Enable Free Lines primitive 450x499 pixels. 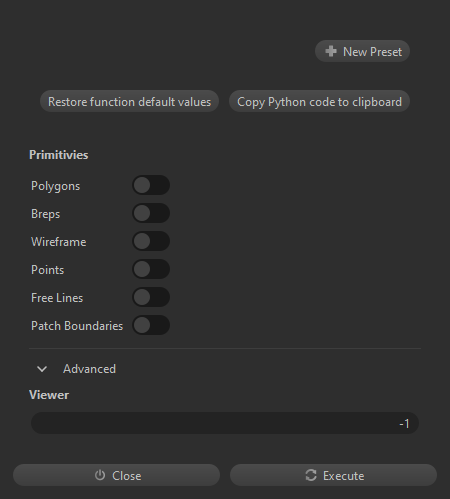point(151,297)
